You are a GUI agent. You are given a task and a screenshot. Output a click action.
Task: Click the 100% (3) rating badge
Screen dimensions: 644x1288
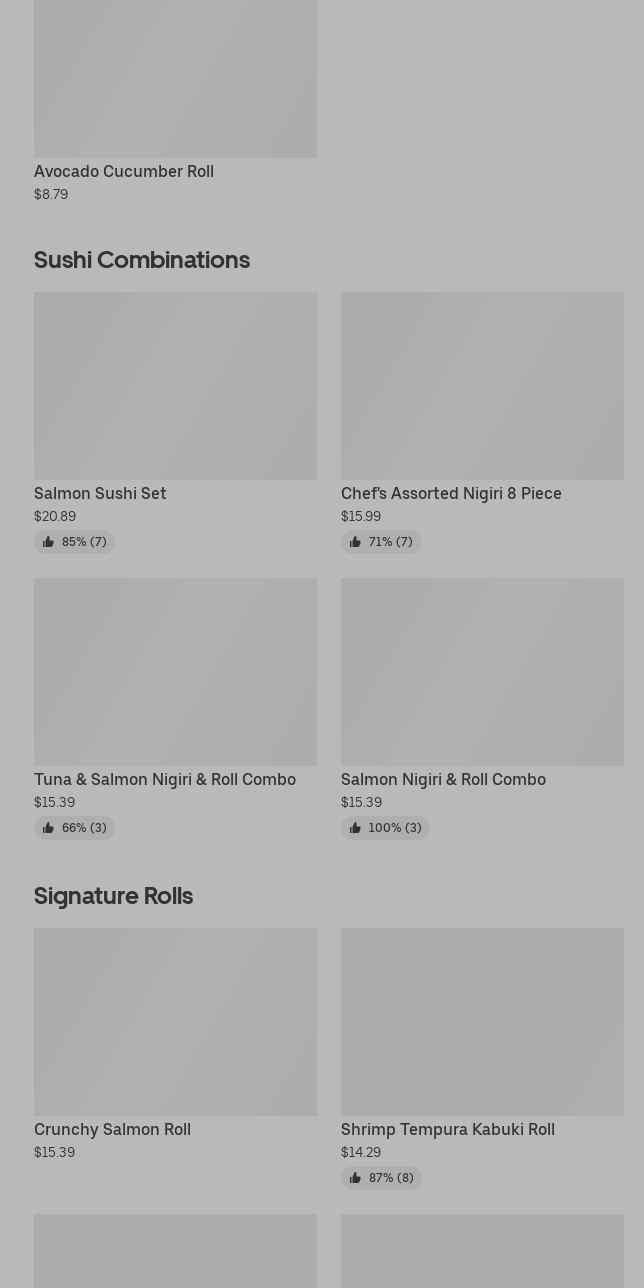click(385, 828)
